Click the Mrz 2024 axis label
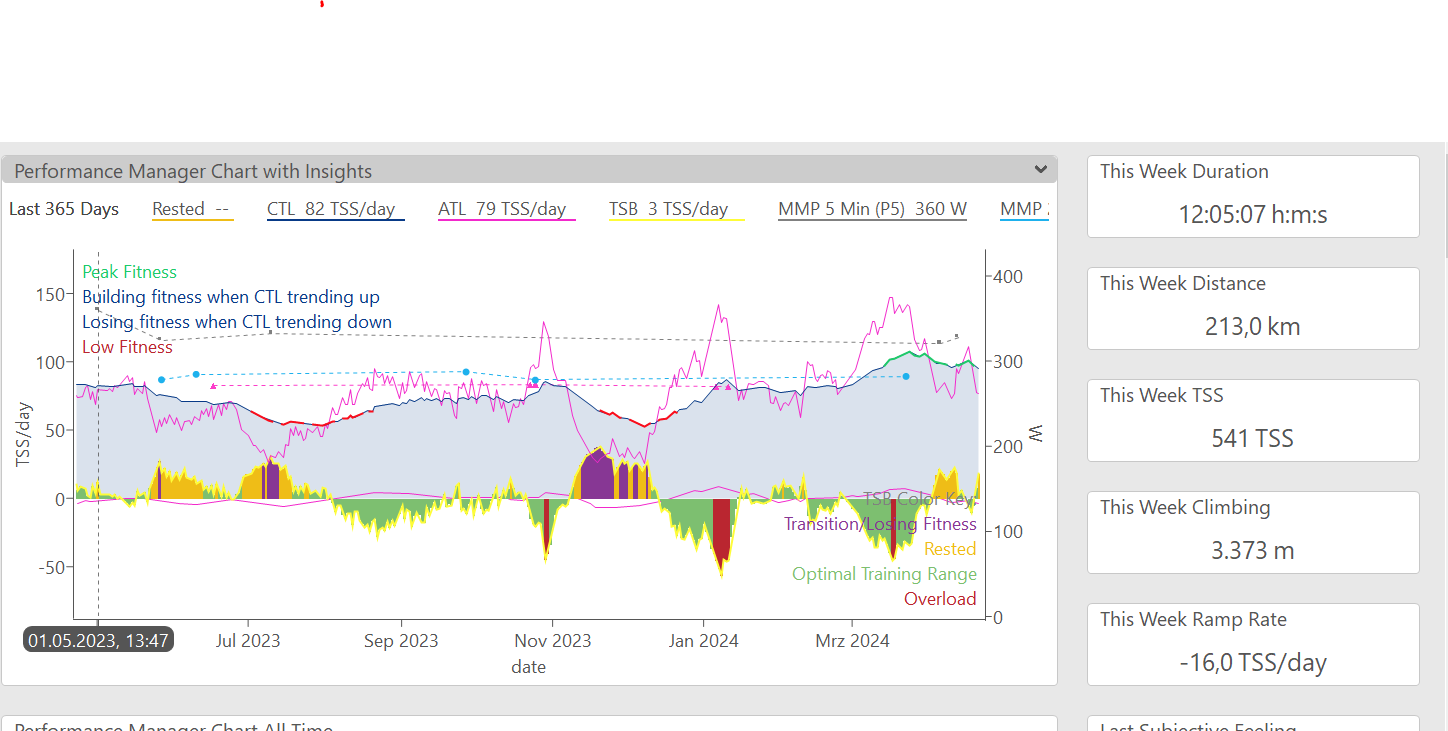 (x=852, y=640)
